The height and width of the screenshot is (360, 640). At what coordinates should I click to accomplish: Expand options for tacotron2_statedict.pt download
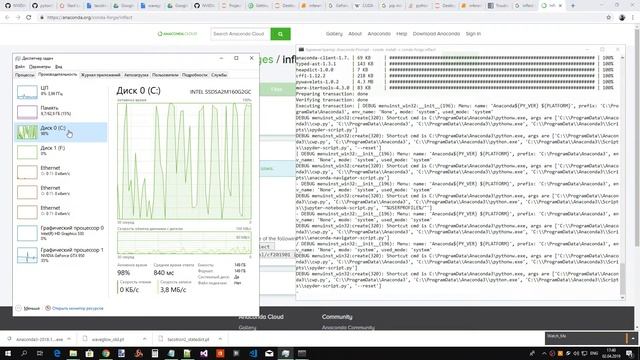[220, 339]
